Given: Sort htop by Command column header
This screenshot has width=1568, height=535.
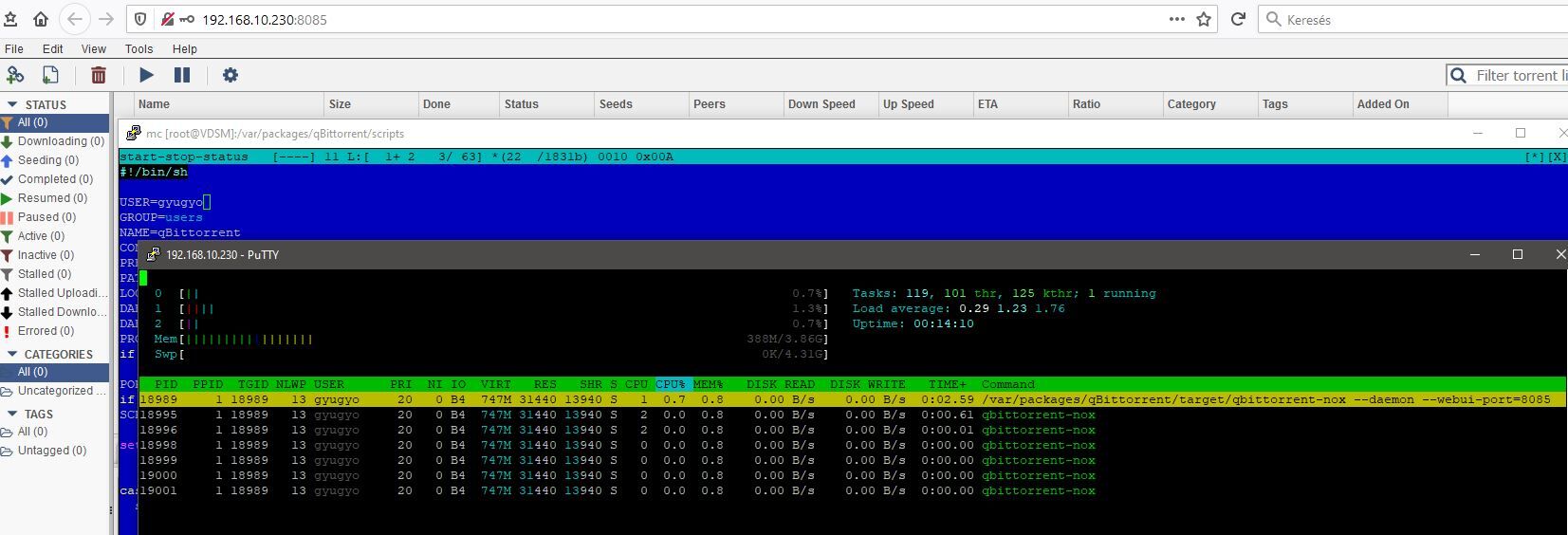Looking at the screenshot, I should click(x=1008, y=384).
